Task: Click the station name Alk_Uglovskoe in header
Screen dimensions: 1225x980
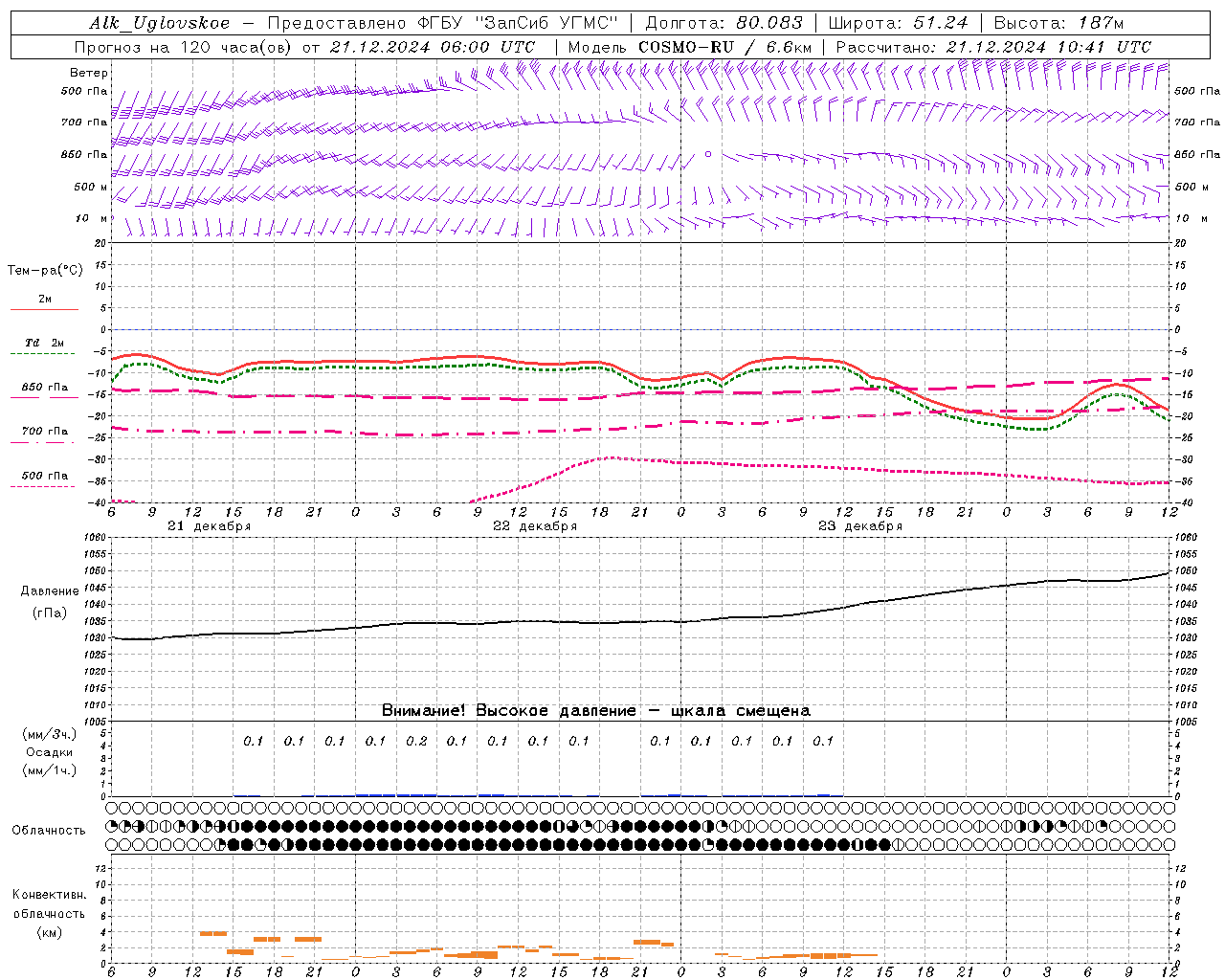Action: click(x=160, y=23)
